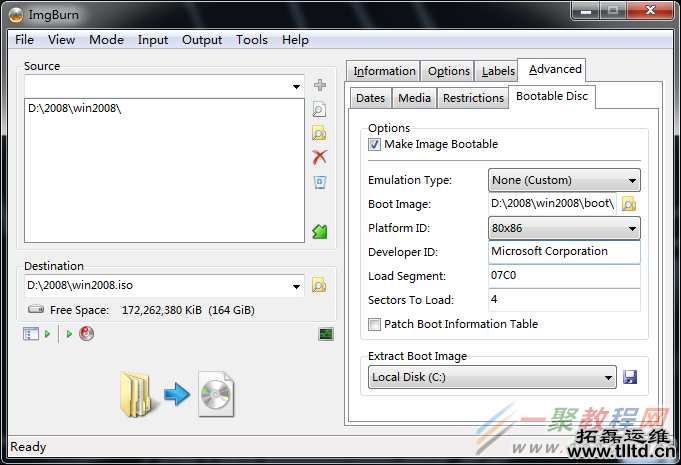Click the Developer ID field
Viewport: 681px width, 465px height.
pyautogui.click(x=564, y=252)
